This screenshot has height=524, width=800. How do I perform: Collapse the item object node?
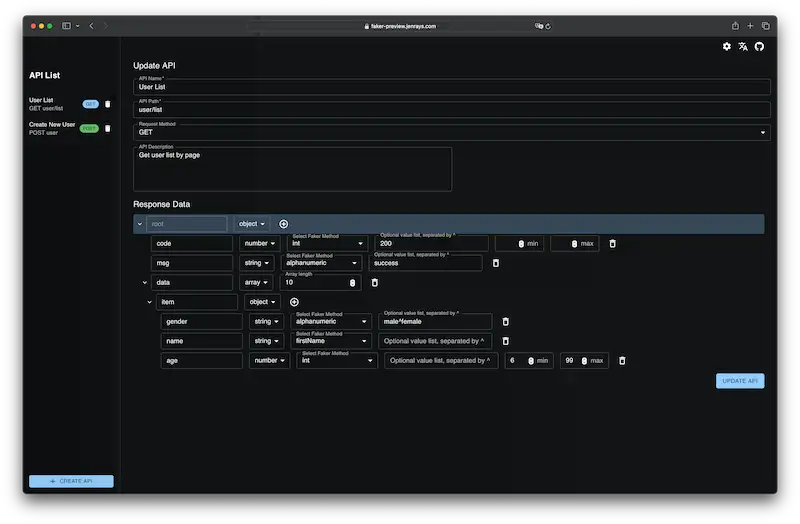coord(150,302)
